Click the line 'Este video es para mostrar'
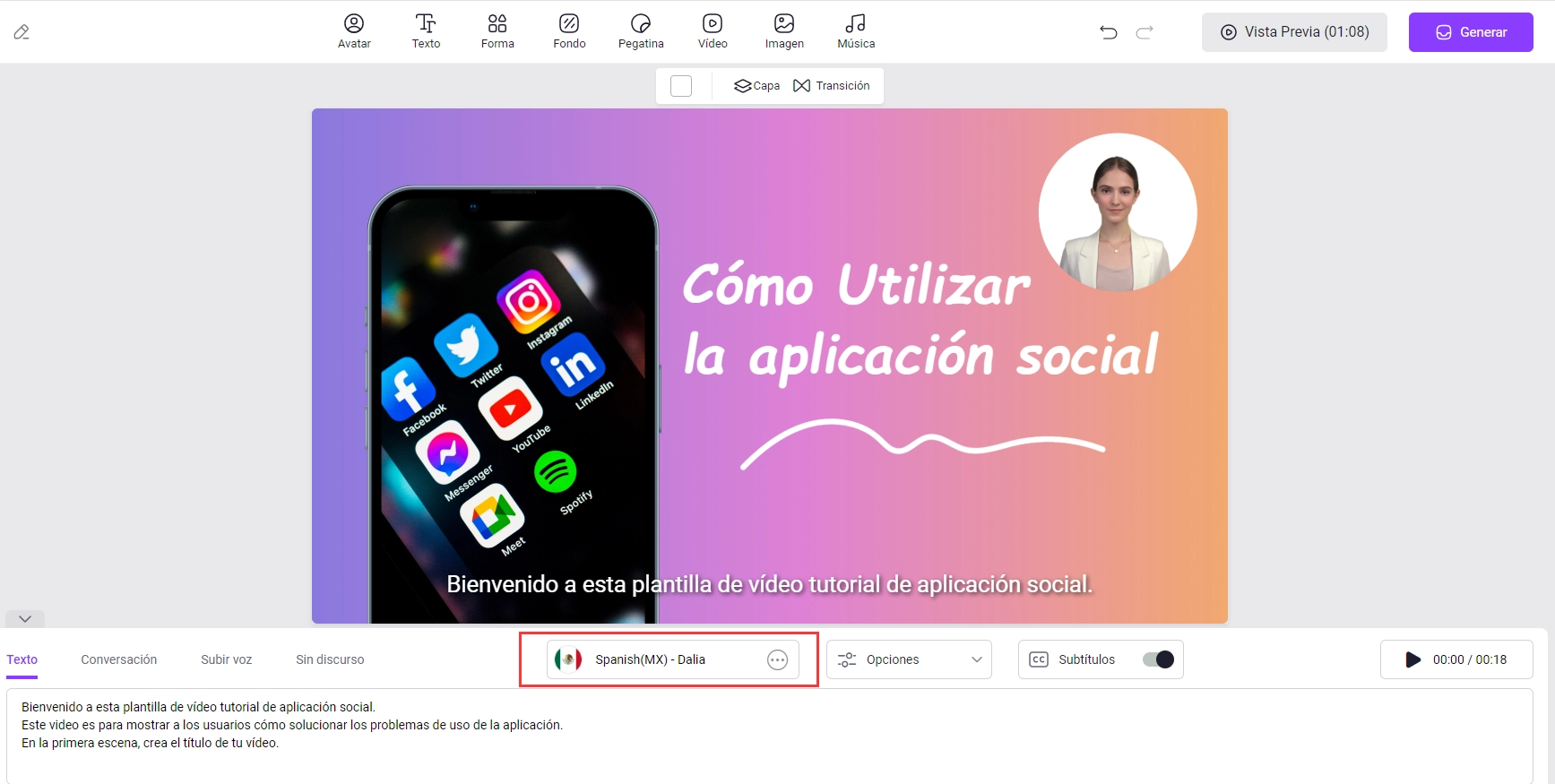This screenshot has width=1555, height=784. tap(292, 725)
